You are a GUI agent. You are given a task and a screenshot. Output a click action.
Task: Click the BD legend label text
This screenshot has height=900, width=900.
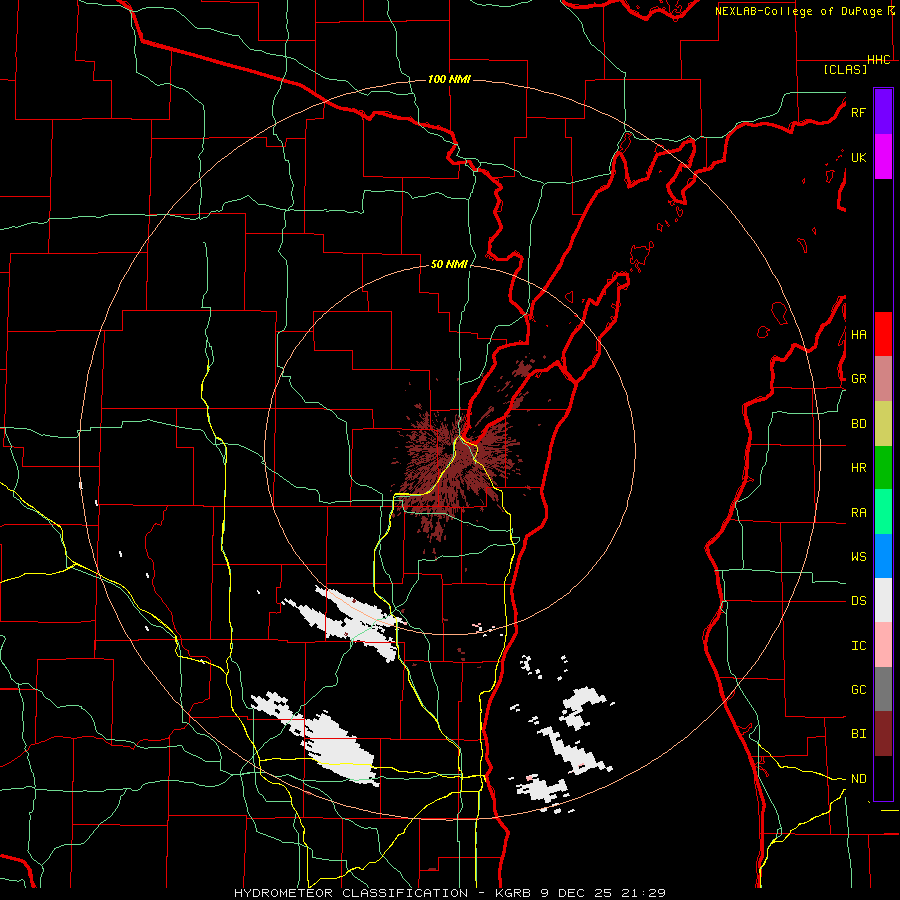coord(858,424)
